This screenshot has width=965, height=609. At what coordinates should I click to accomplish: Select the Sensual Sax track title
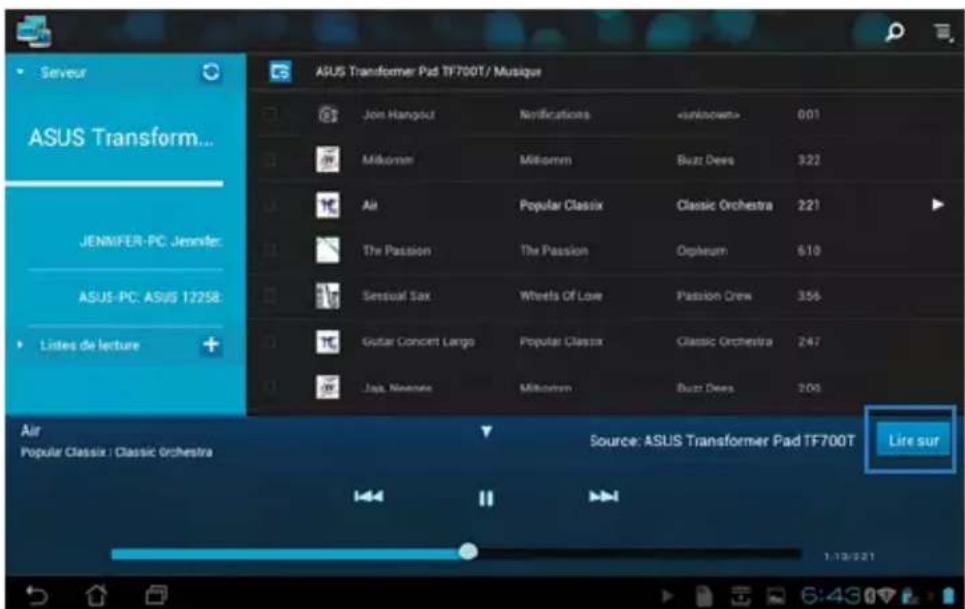pos(396,297)
